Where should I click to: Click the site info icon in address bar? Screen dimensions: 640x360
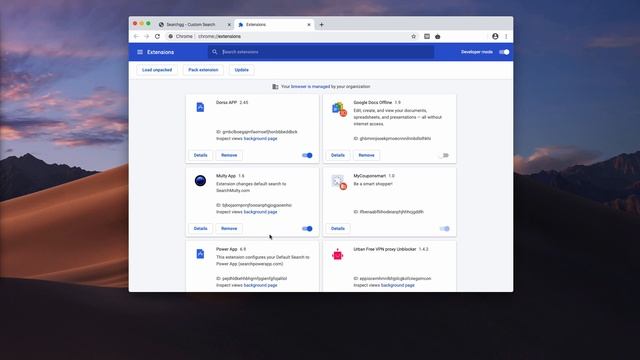[171, 36]
